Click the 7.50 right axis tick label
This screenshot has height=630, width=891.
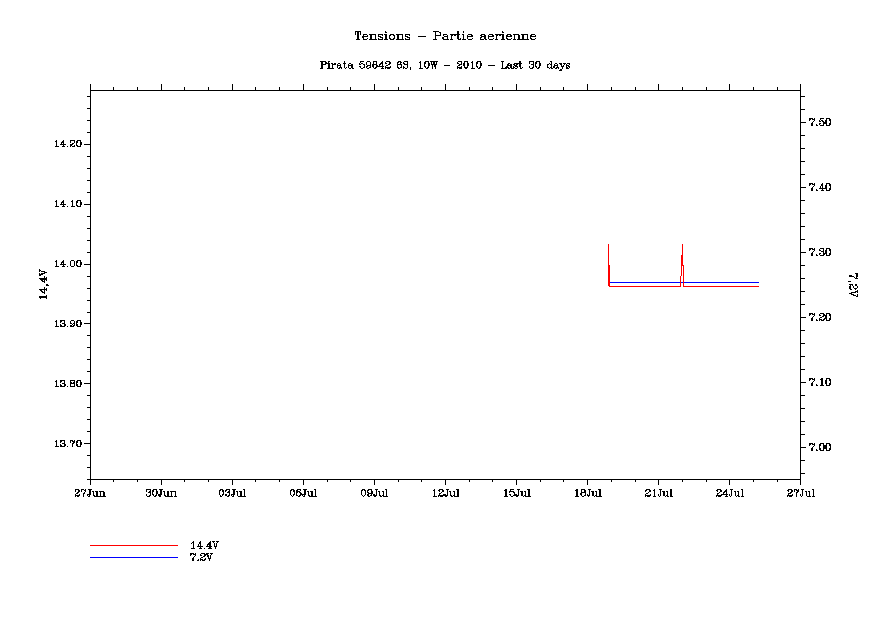click(x=820, y=122)
